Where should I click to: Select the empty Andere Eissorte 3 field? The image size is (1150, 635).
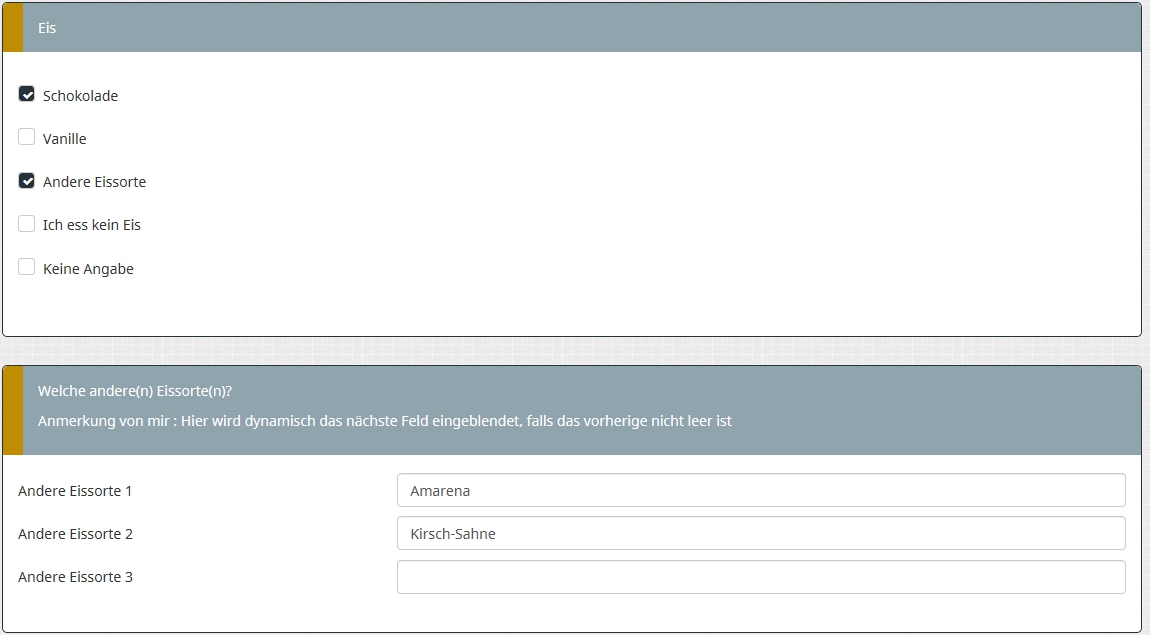760,577
